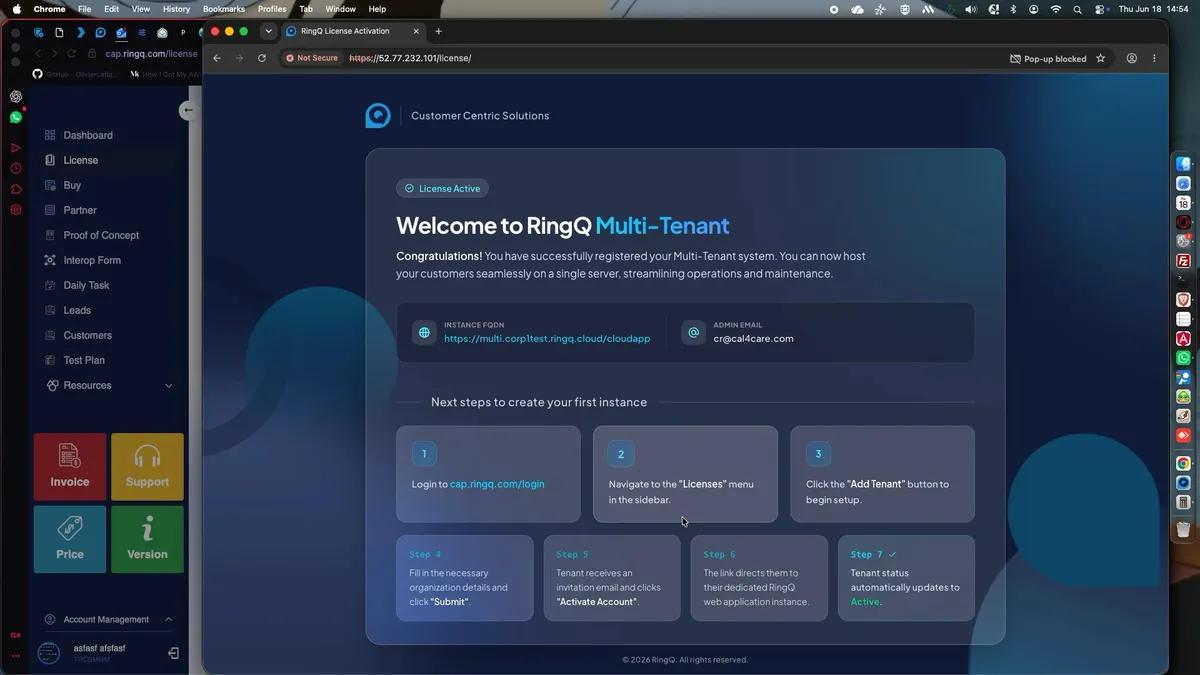Screen dimensions: 1200x675
Task: Click the red Invoice tile
Action: (x=70, y=467)
